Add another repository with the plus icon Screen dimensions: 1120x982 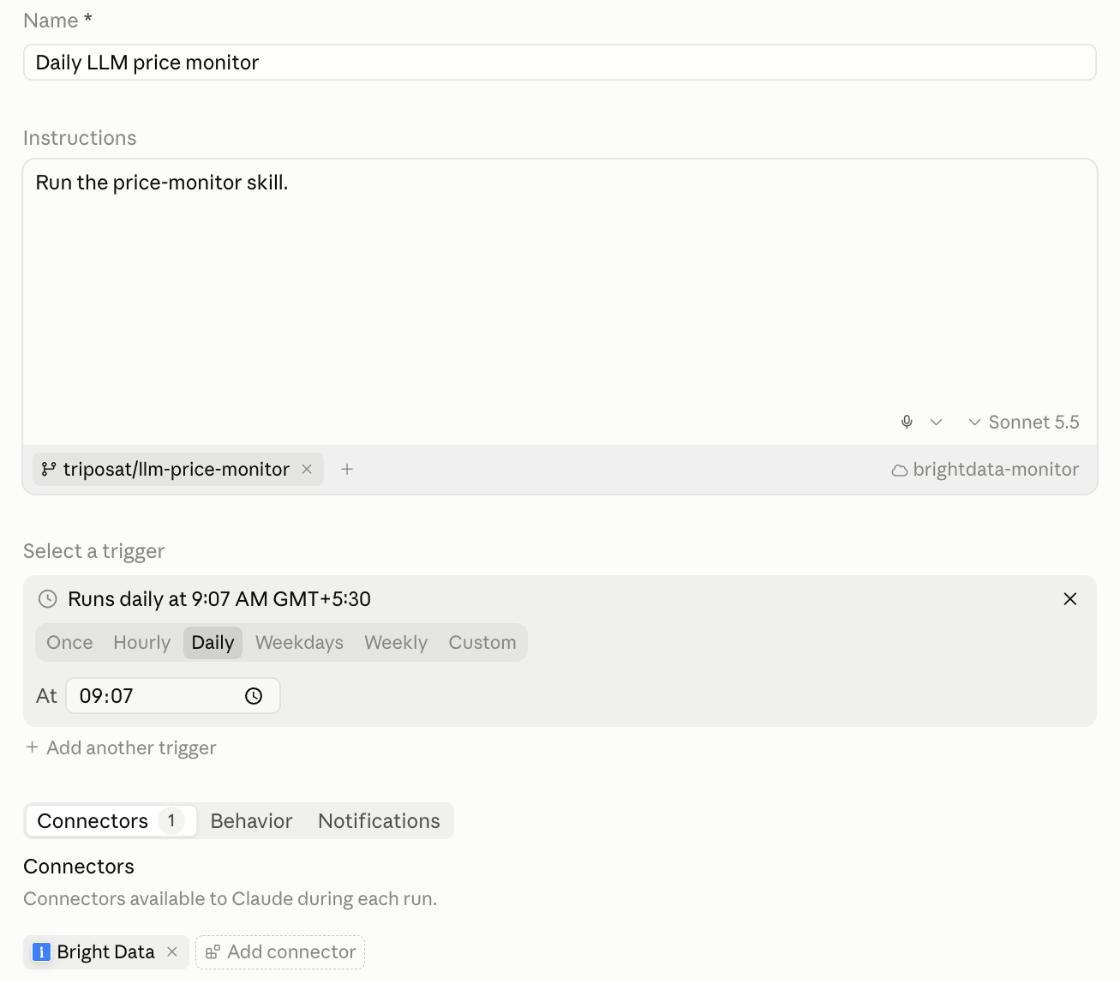pyautogui.click(x=346, y=469)
